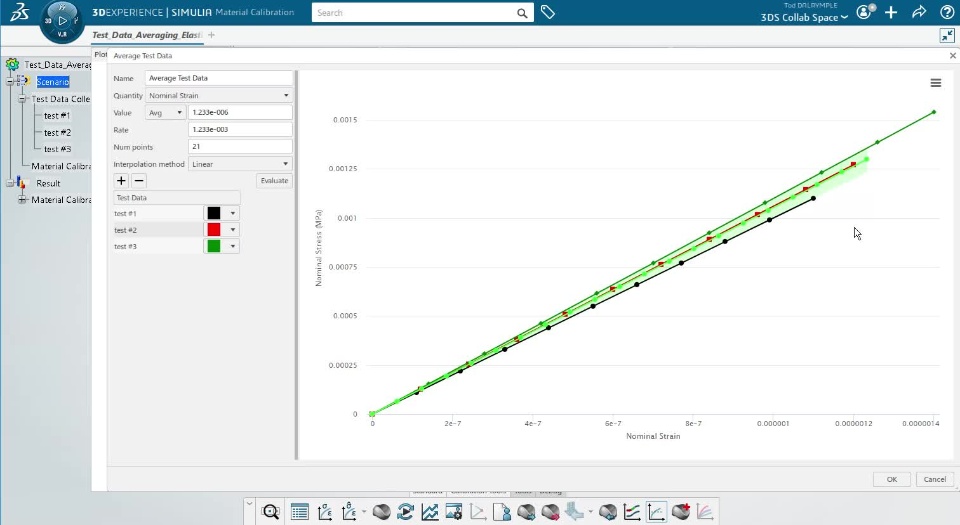960x525 pixels.
Task: Open the user profile icon in top bar
Action: [x=864, y=12]
